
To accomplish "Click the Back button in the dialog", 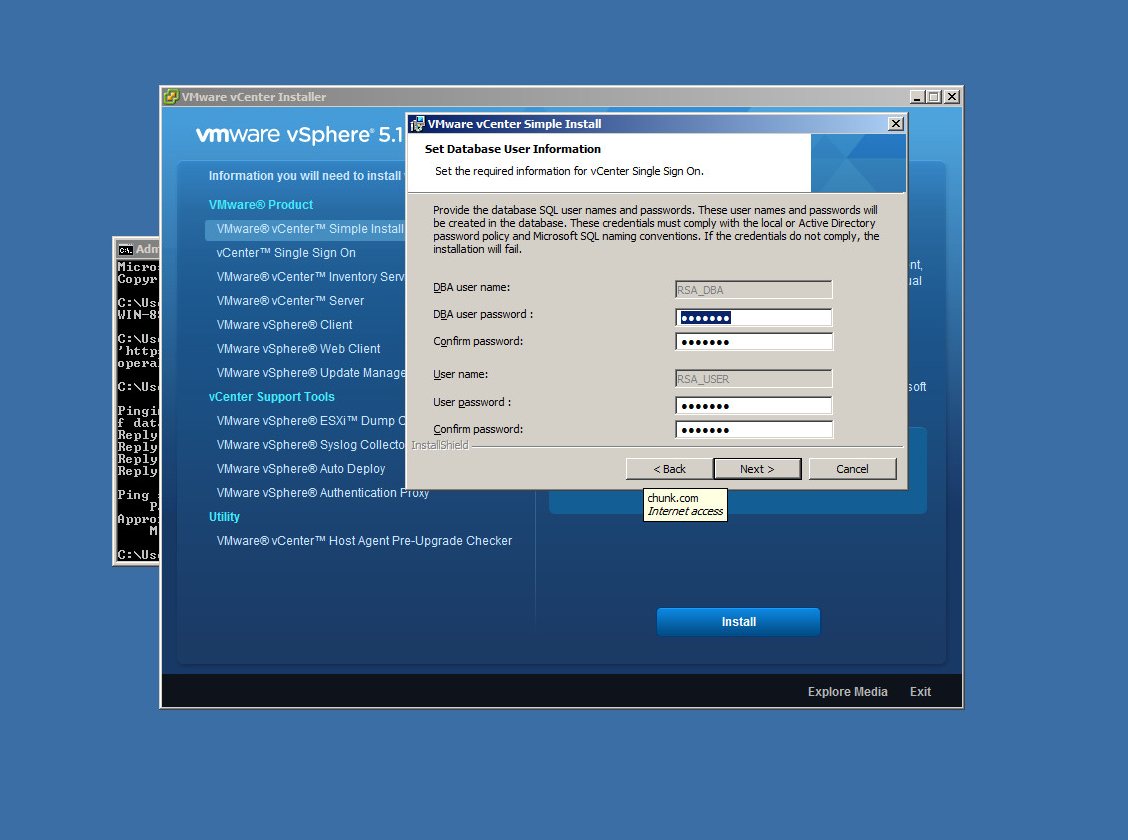I will tap(669, 469).
